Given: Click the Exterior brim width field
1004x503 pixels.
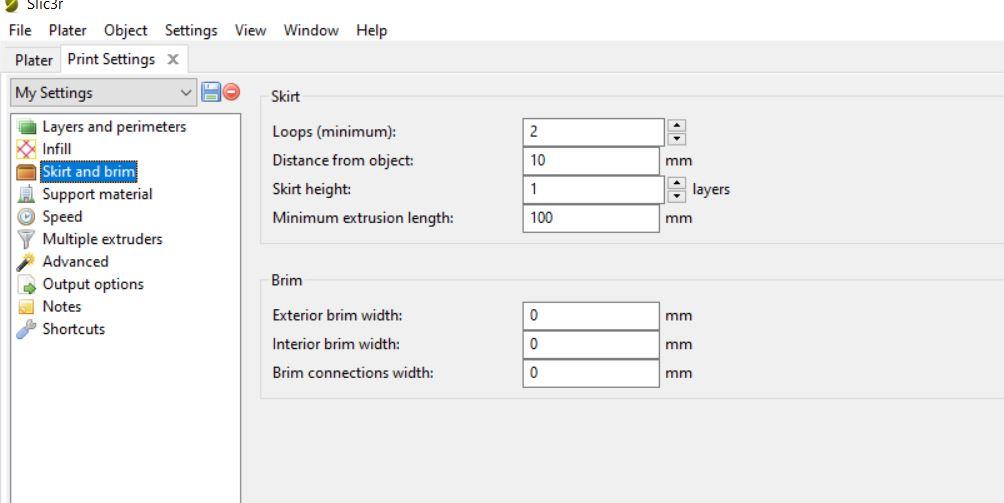Looking at the screenshot, I should [x=590, y=315].
